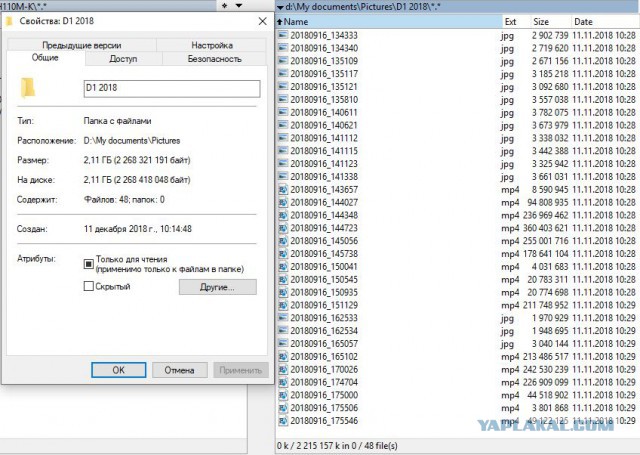This screenshot has width=640, height=455.
Task: Click the video icon of 20180916_145056
Action: (x=283, y=241)
